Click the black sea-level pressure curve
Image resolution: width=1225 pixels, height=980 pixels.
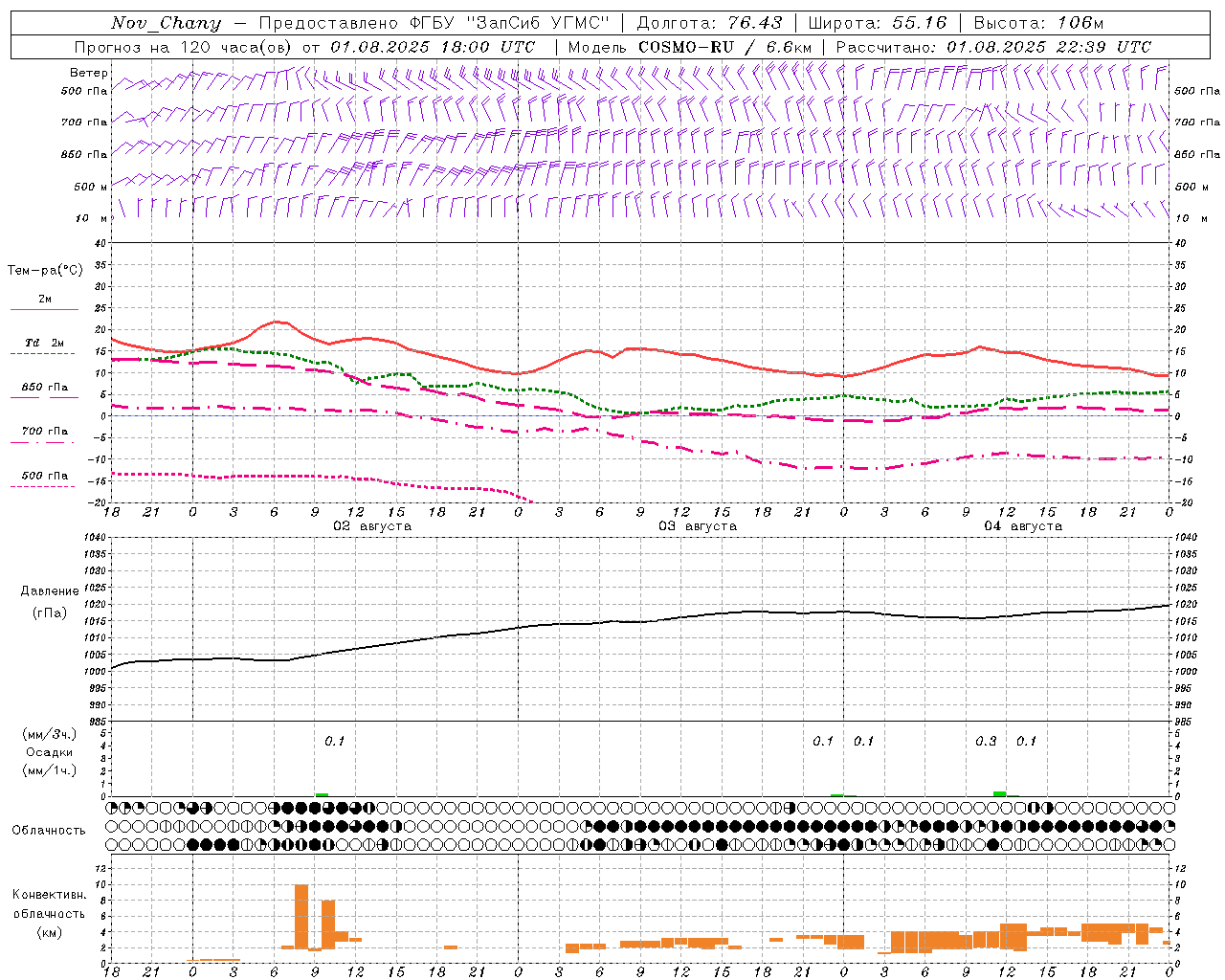[x=640, y=621]
